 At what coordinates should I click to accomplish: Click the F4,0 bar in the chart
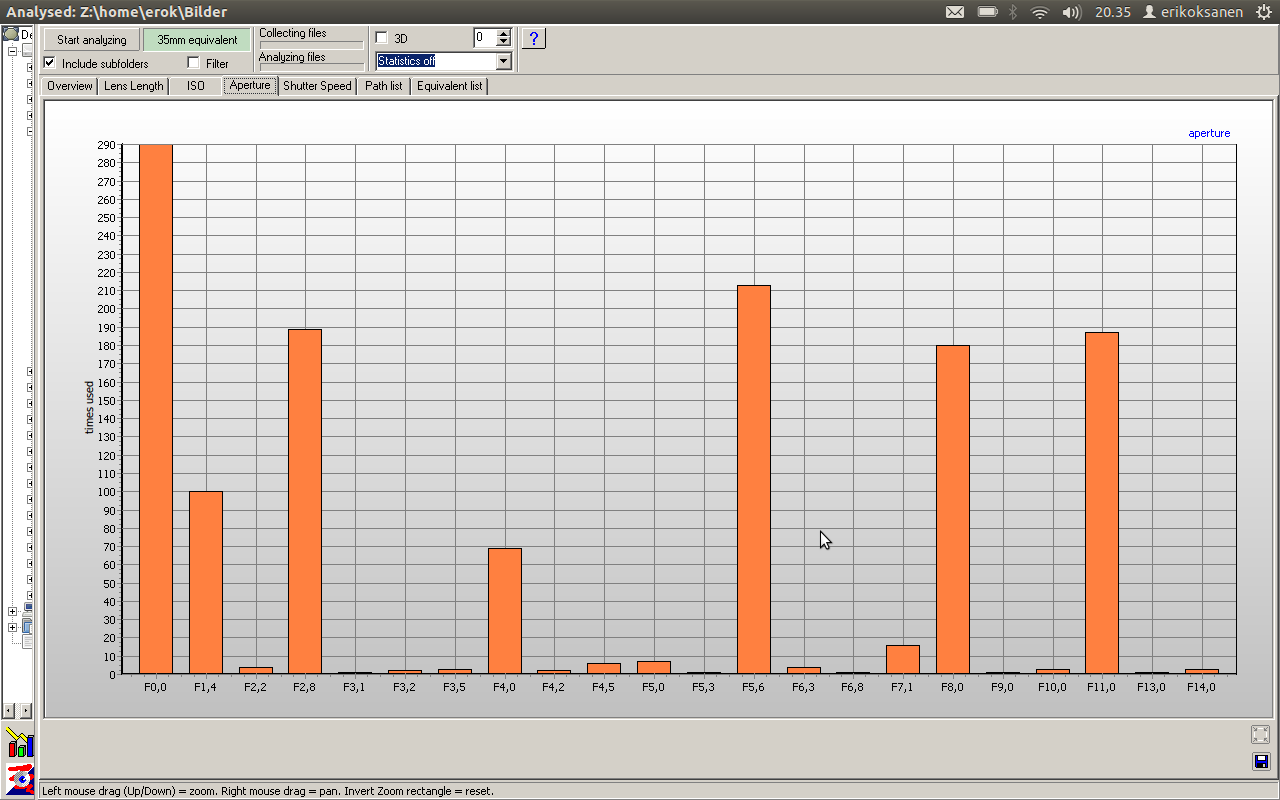tap(504, 610)
